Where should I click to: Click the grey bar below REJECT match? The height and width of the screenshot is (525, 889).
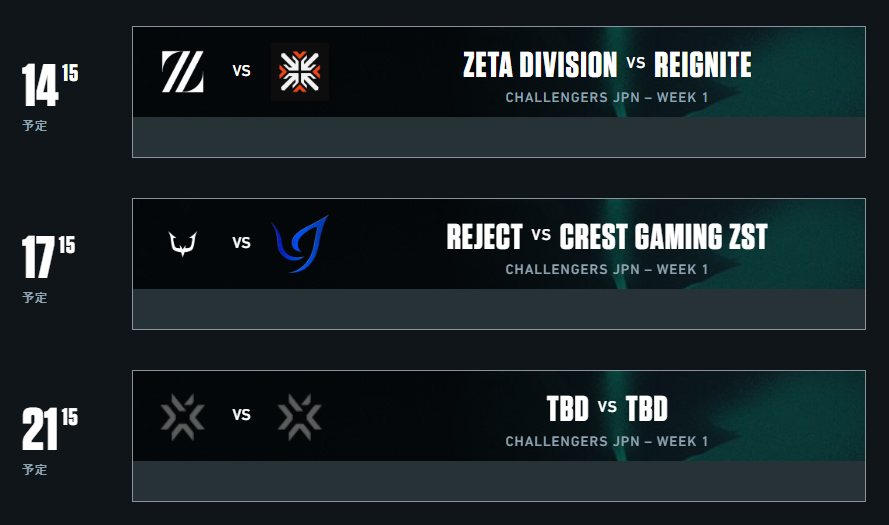pyautogui.click(x=499, y=309)
